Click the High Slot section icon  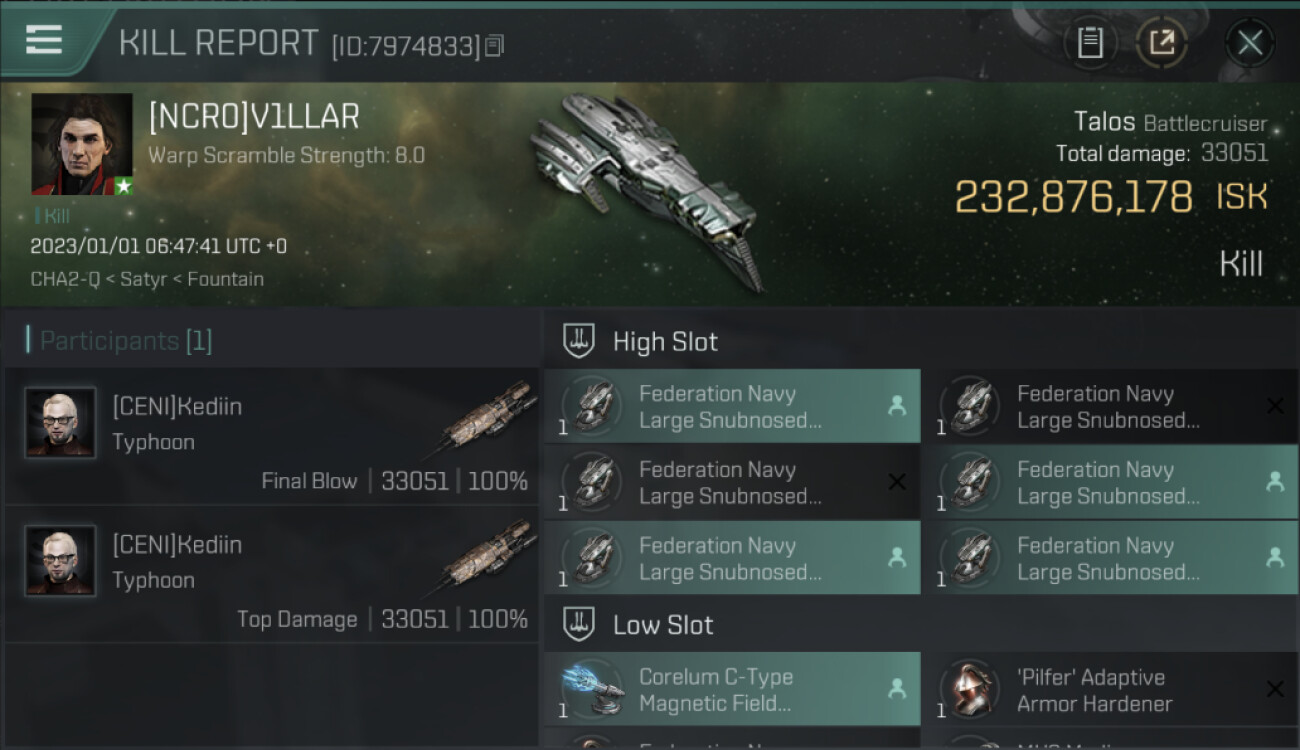pos(579,341)
